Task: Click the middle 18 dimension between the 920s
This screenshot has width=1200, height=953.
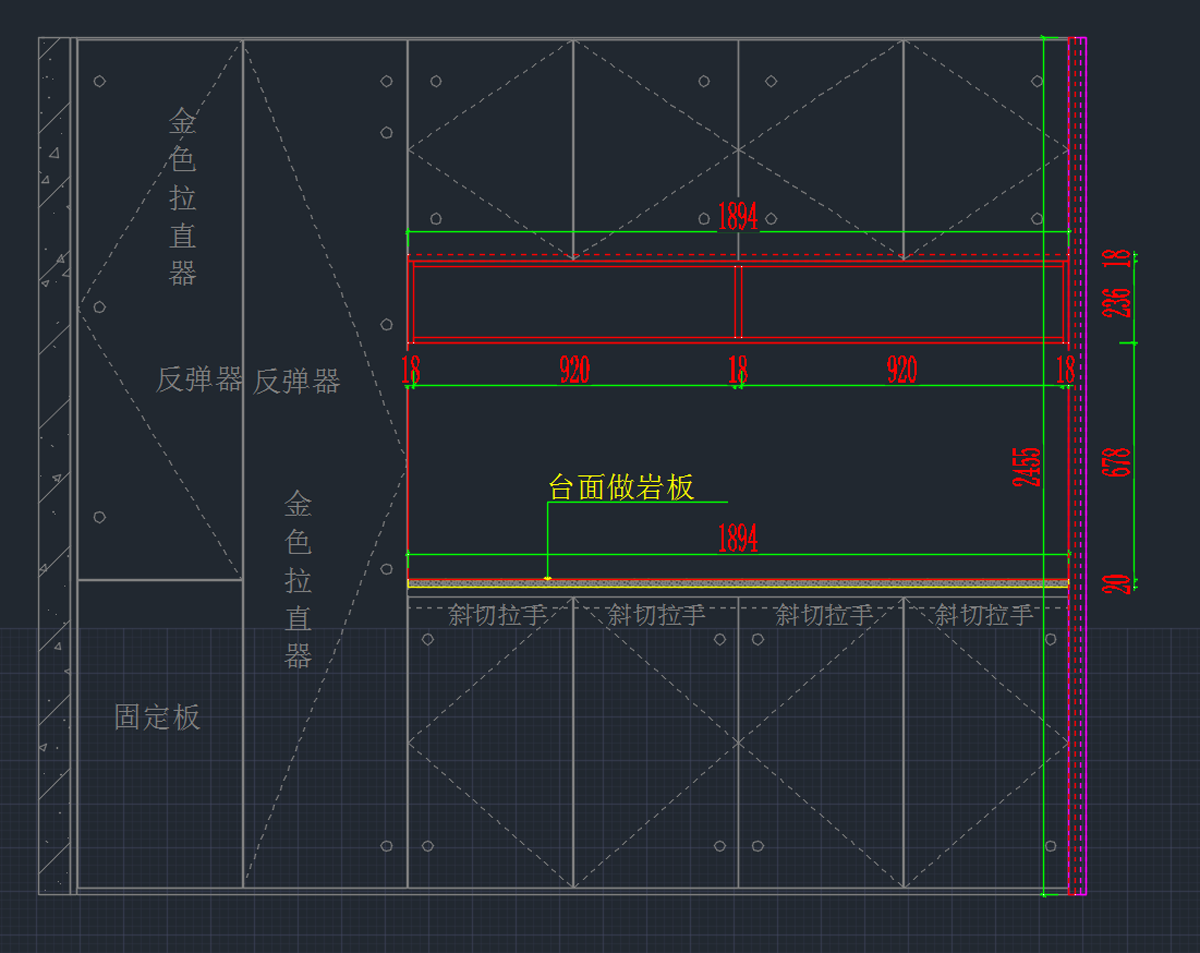Action: click(x=738, y=371)
